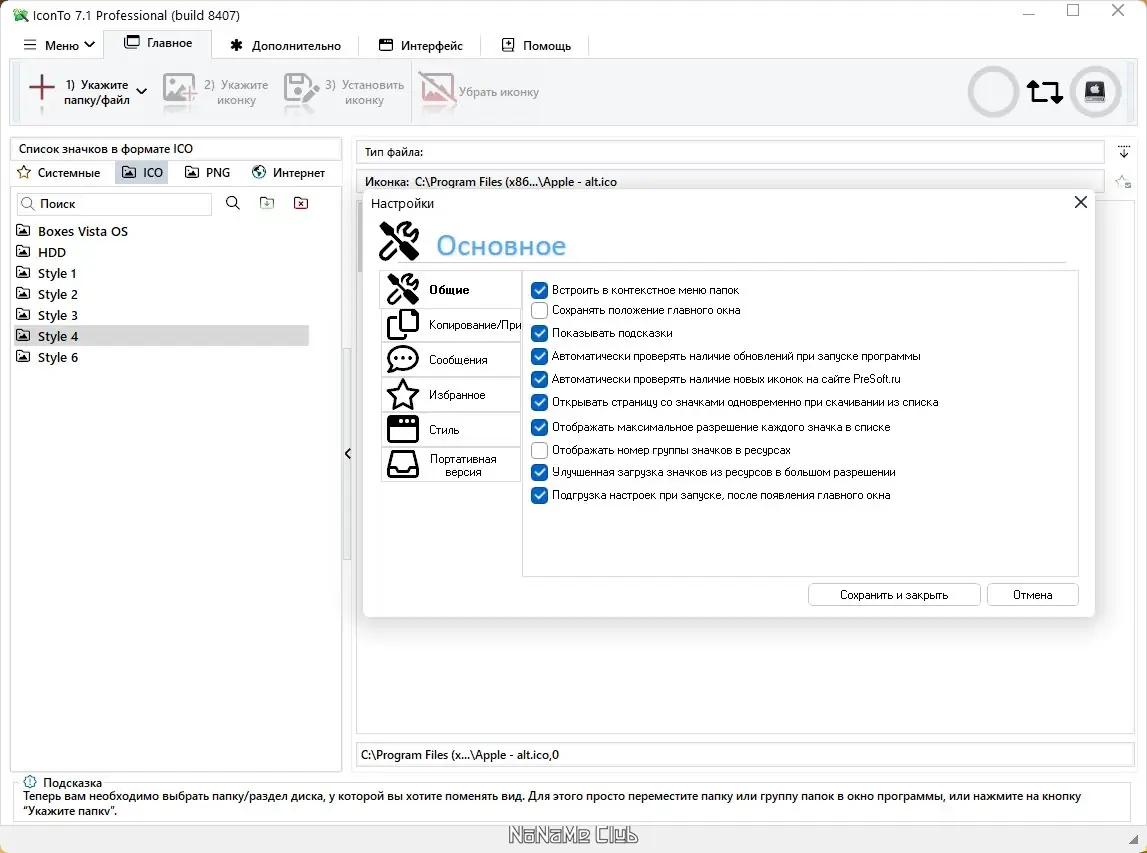1147x853 pixels.
Task: Click the 'Подсказка' info icon
Action: coord(30,782)
